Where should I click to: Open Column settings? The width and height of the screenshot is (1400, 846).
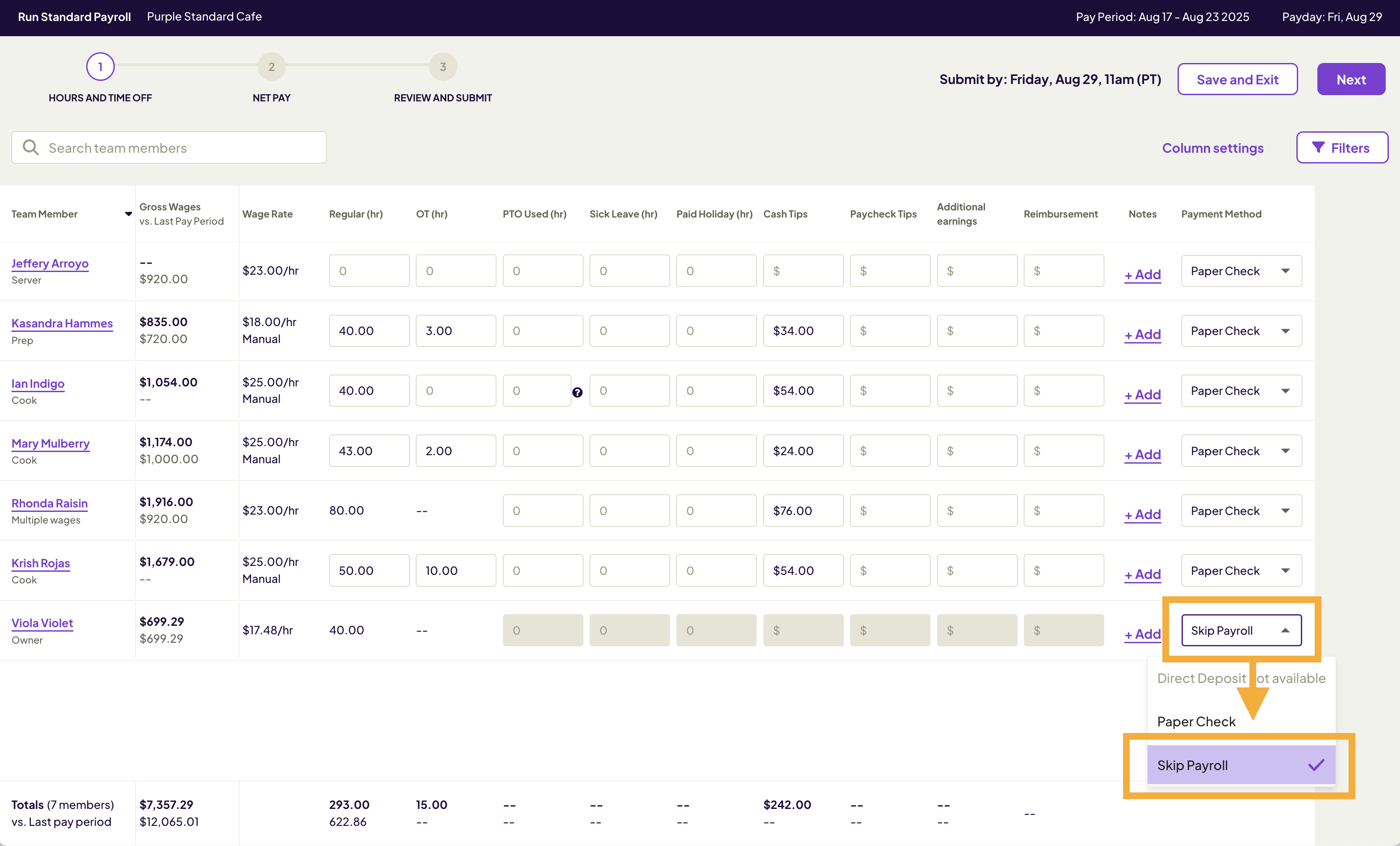(1212, 148)
